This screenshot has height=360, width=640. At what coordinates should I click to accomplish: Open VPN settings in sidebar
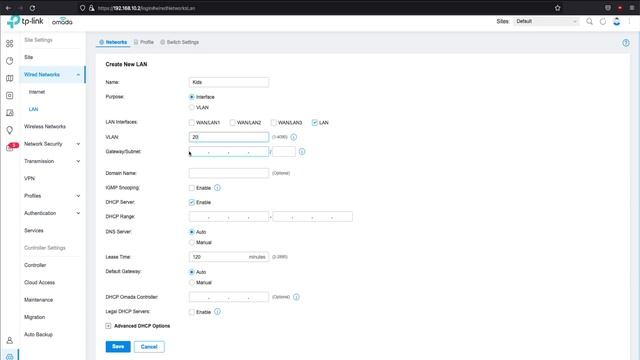click(29, 179)
